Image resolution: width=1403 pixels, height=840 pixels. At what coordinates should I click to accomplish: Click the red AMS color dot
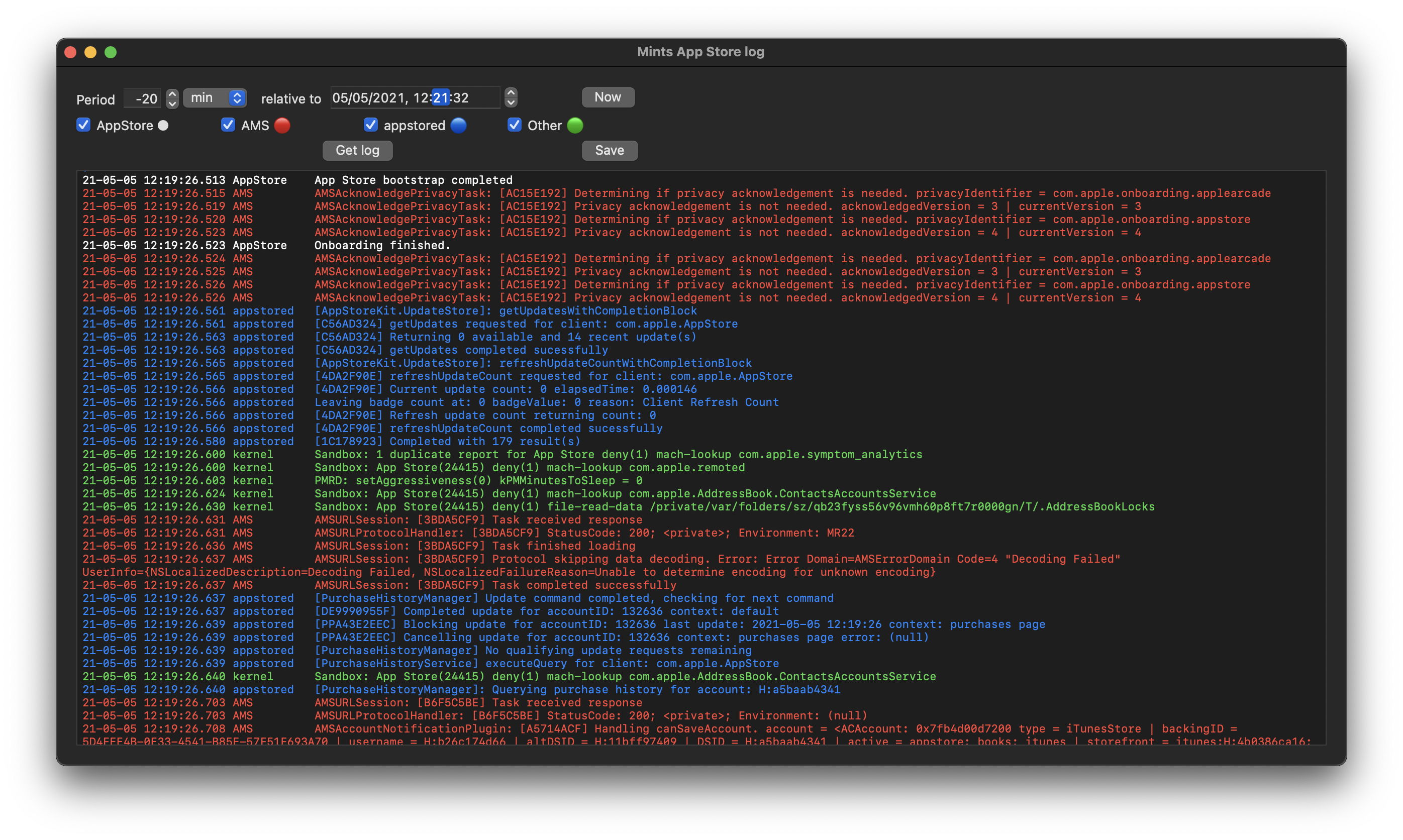pyautogui.click(x=282, y=126)
